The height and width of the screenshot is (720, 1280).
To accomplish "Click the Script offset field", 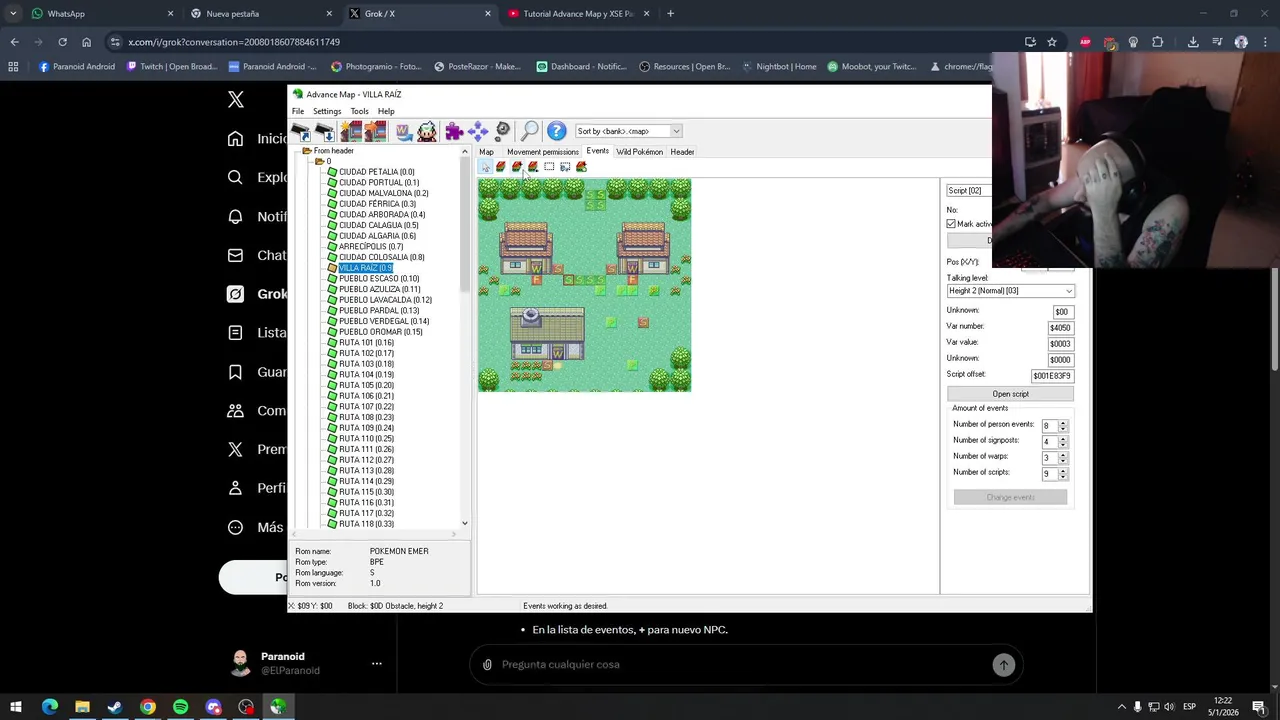I will (x=1052, y=376).
